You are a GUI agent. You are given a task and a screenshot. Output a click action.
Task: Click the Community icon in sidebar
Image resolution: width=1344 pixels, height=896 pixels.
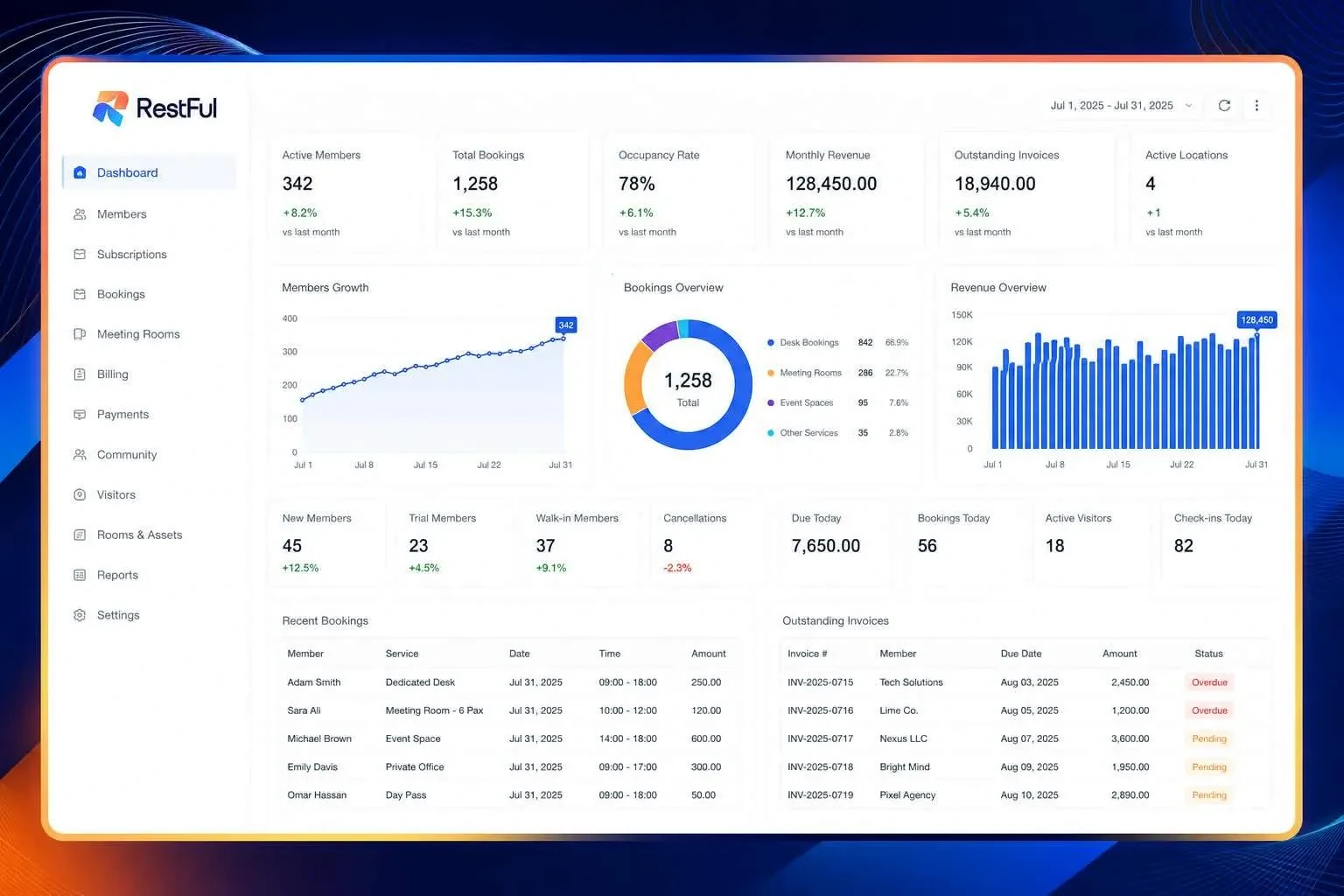click(80, 454)
